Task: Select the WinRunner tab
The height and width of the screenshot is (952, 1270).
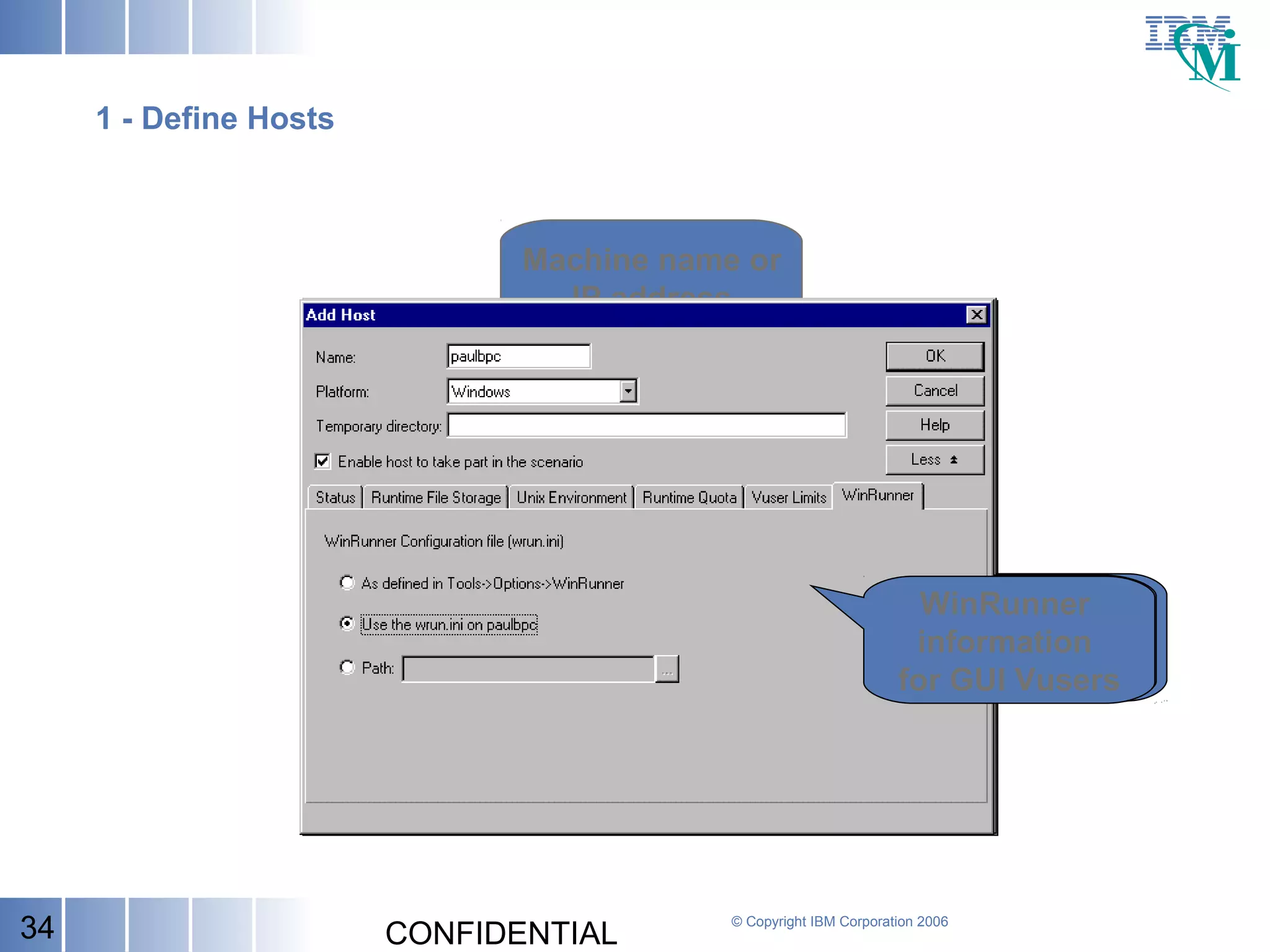Action: tap(878, 495)
